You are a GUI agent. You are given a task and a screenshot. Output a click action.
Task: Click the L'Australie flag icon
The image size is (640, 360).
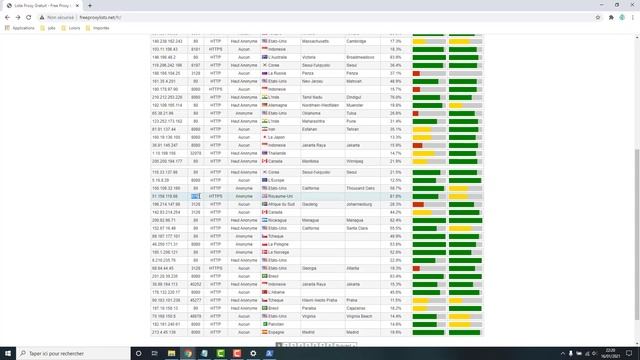tap(264, 57)
